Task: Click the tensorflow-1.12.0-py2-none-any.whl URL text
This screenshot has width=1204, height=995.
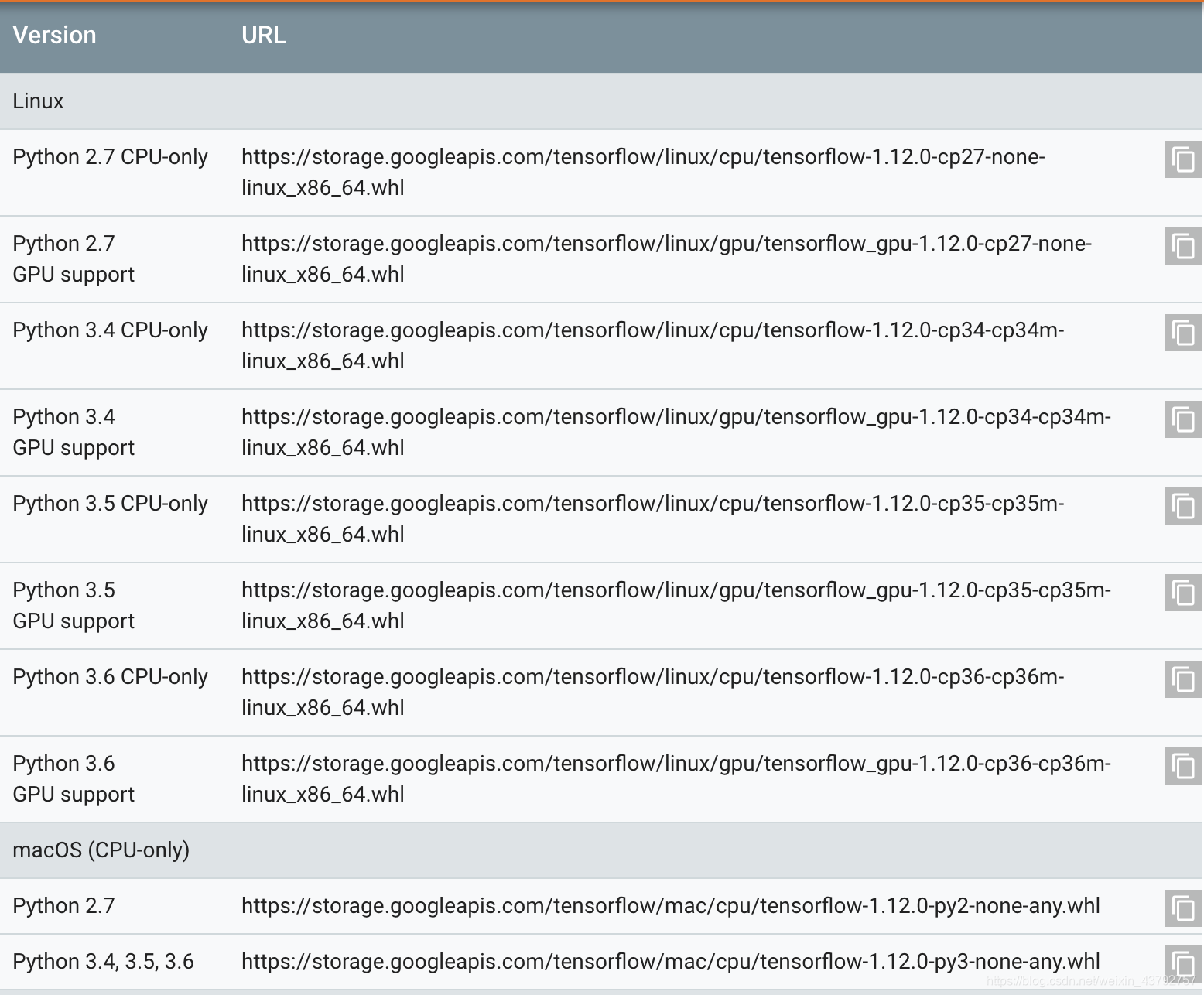Action: click(x=671, y=906)
